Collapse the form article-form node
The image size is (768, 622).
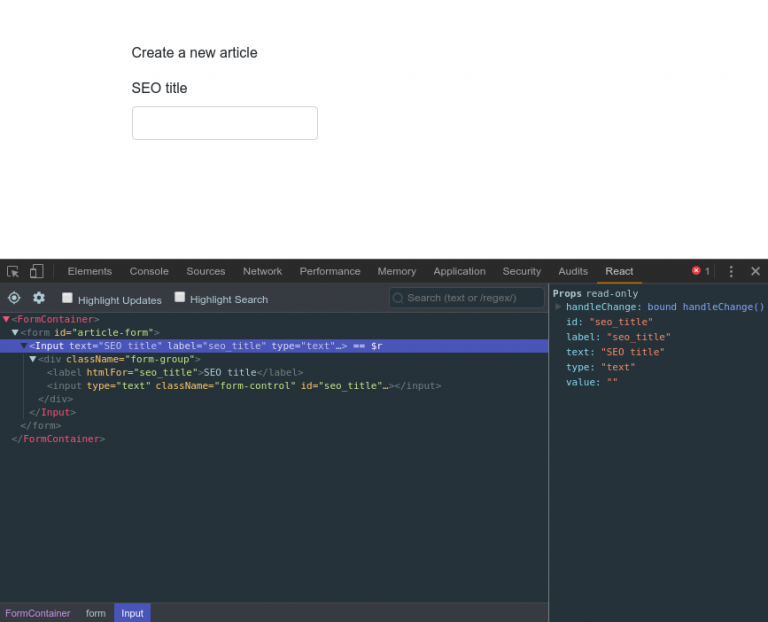coord(15,333)
